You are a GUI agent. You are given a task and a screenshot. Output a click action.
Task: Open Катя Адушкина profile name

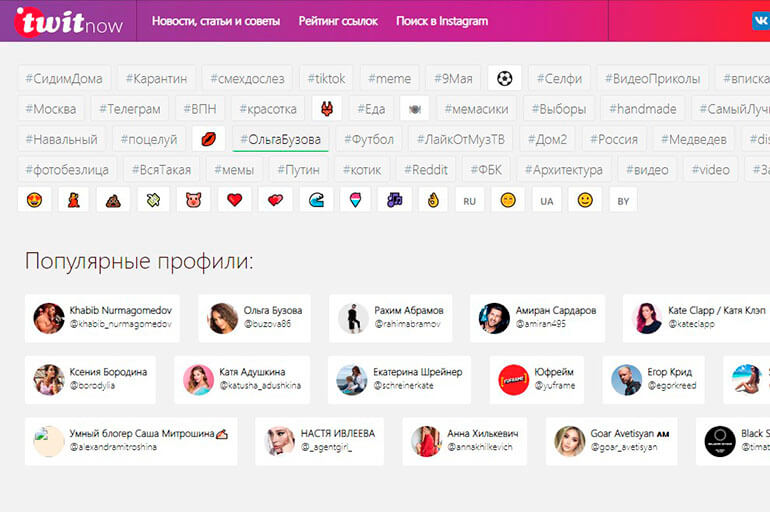coord(252,372)
